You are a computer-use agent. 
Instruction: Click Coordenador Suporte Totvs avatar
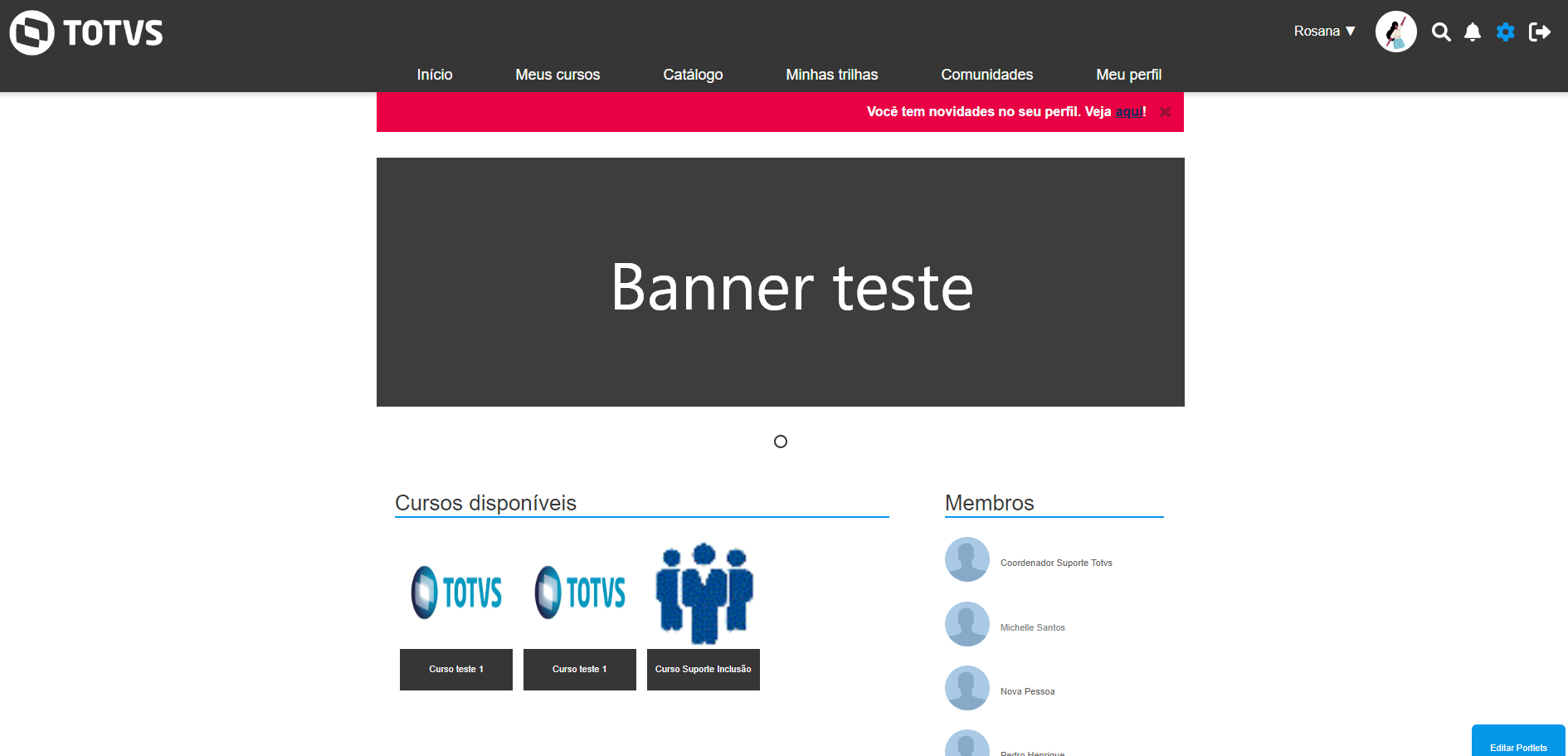(967, 559)
